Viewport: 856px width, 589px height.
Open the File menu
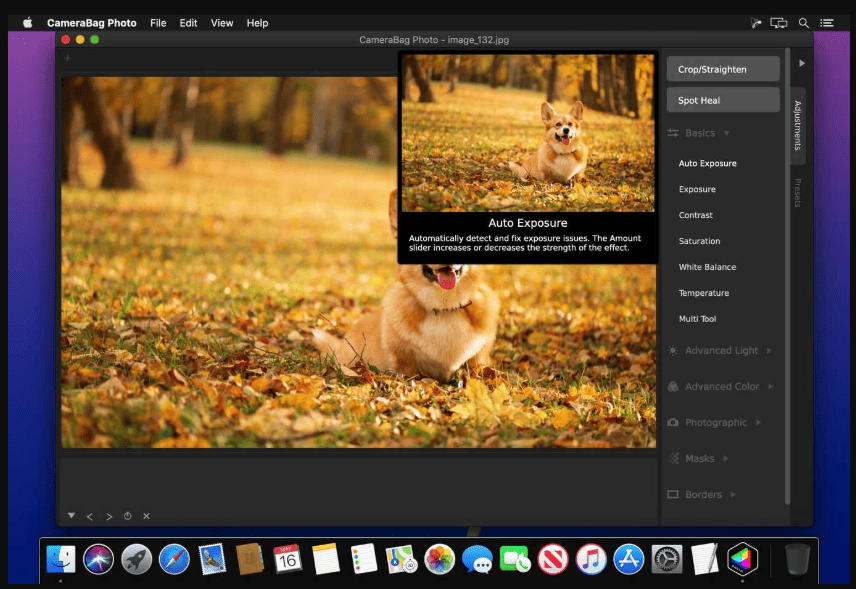(x=158, y=23)
